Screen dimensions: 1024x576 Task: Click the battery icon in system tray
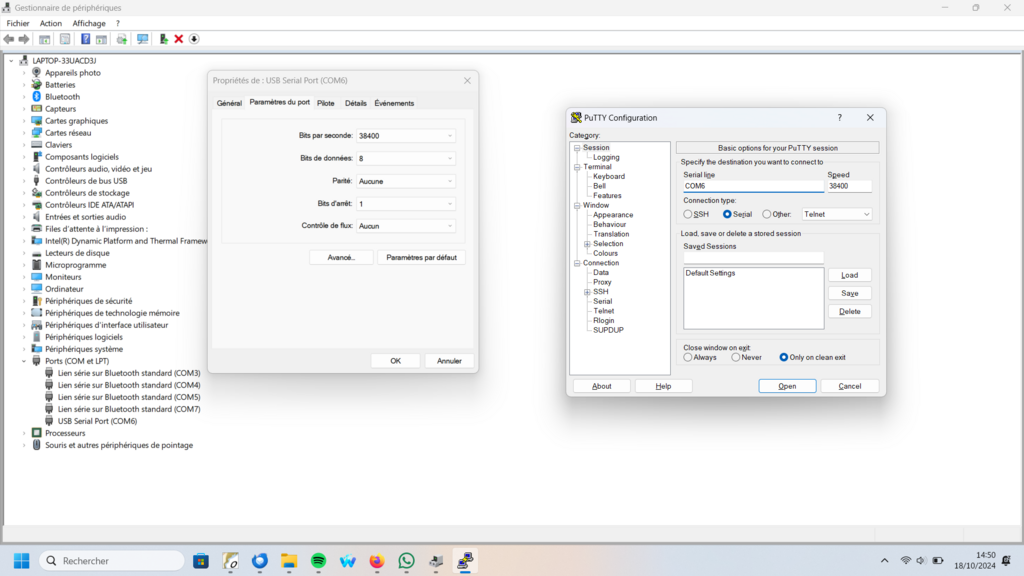click(x=938, y=560)
